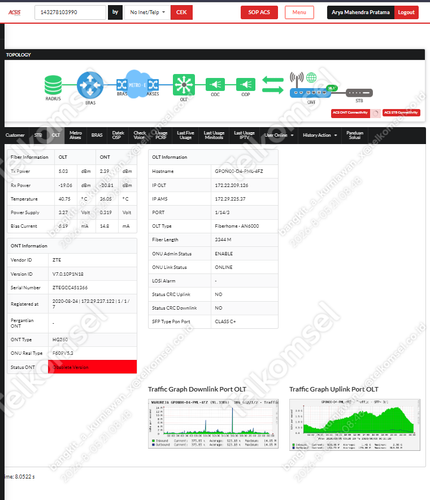Open the Last Usage IPTV tab
430x500 pixels.
[244, 135]
